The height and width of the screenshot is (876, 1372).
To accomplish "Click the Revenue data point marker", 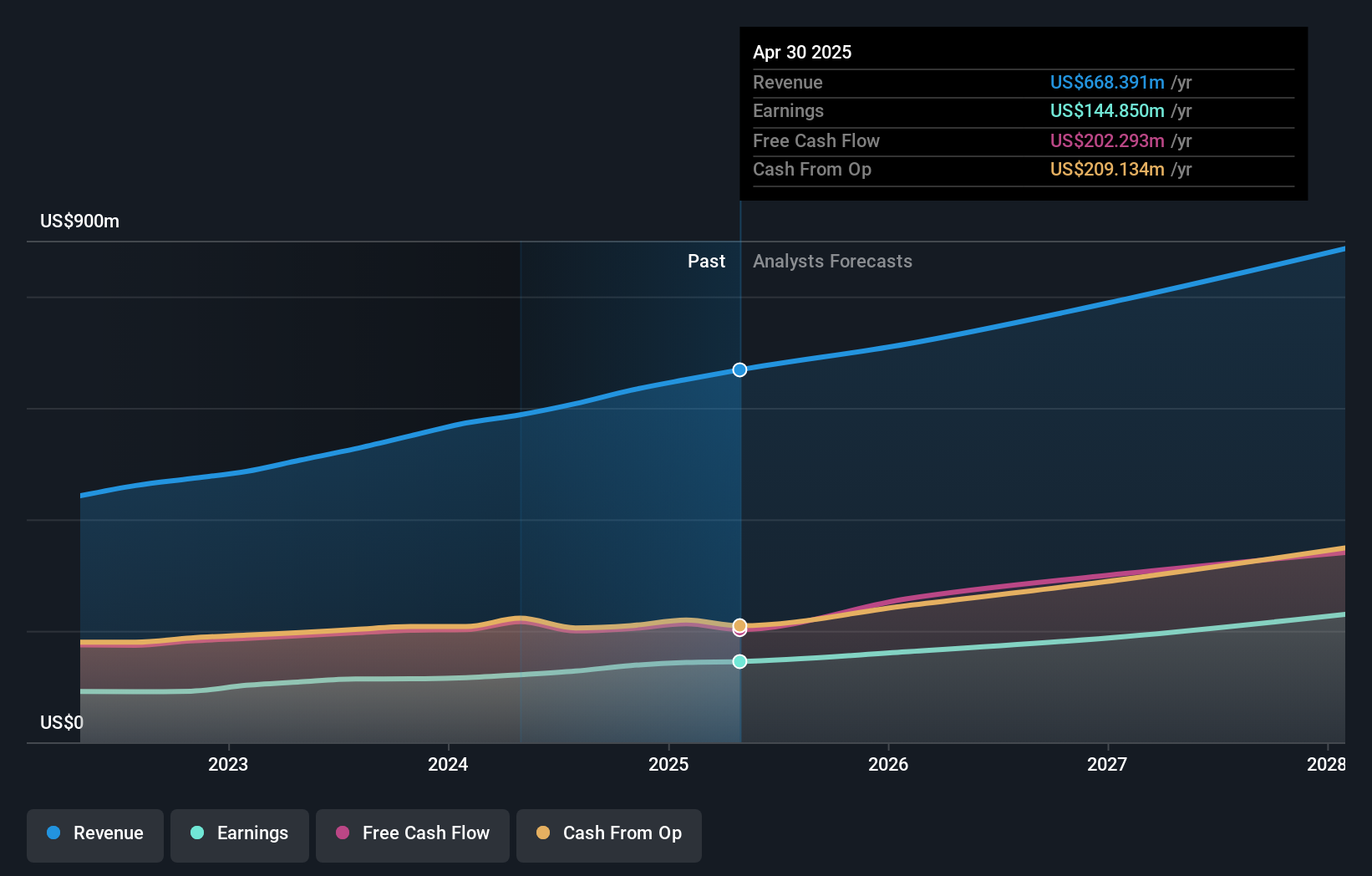I will tap(740, 369).
